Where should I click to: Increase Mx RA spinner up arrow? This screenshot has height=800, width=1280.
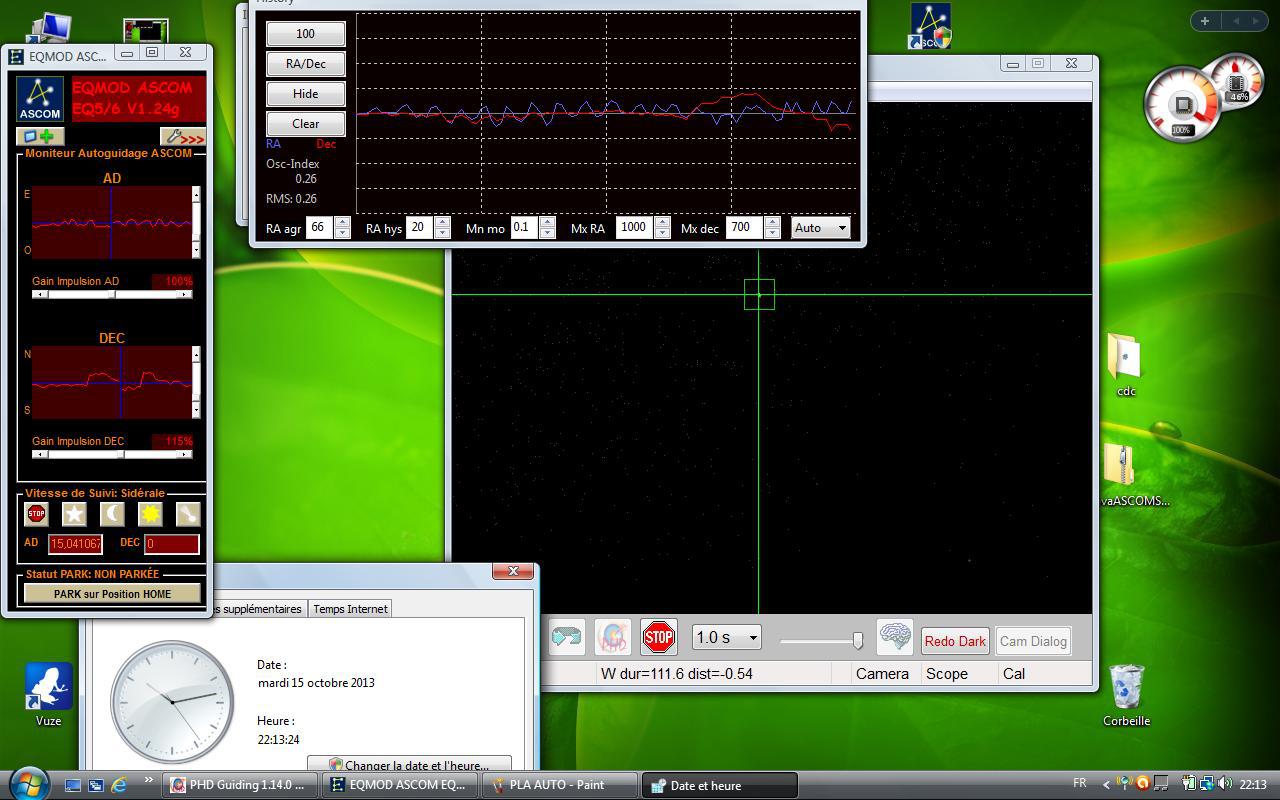pyautogui.click(x=662, y=222)
